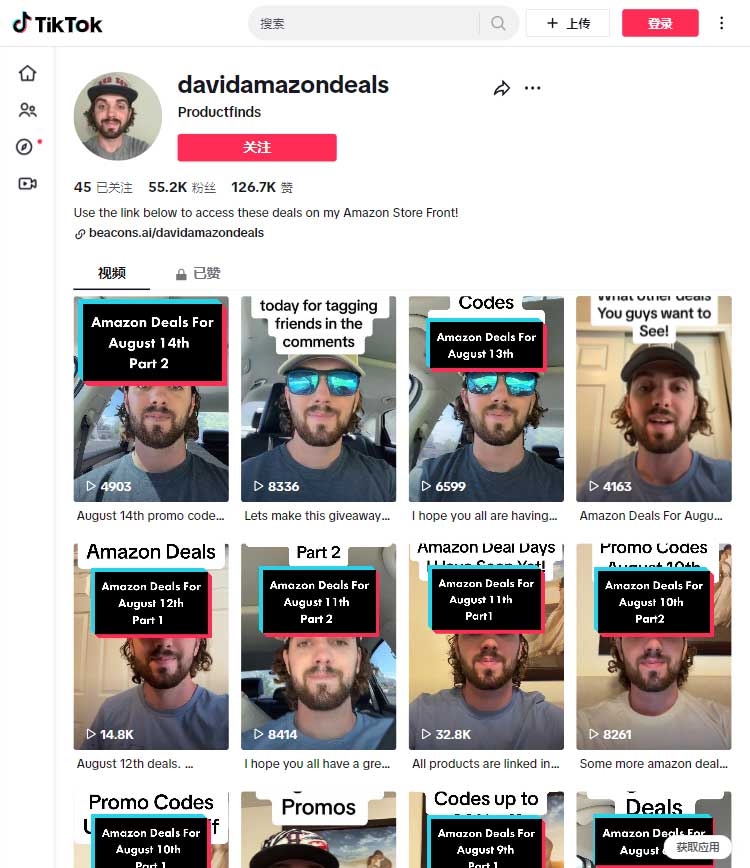Viewport: 750px width, 868px height.
Task: Open the profile avatar picture
Action: (118, 116)
